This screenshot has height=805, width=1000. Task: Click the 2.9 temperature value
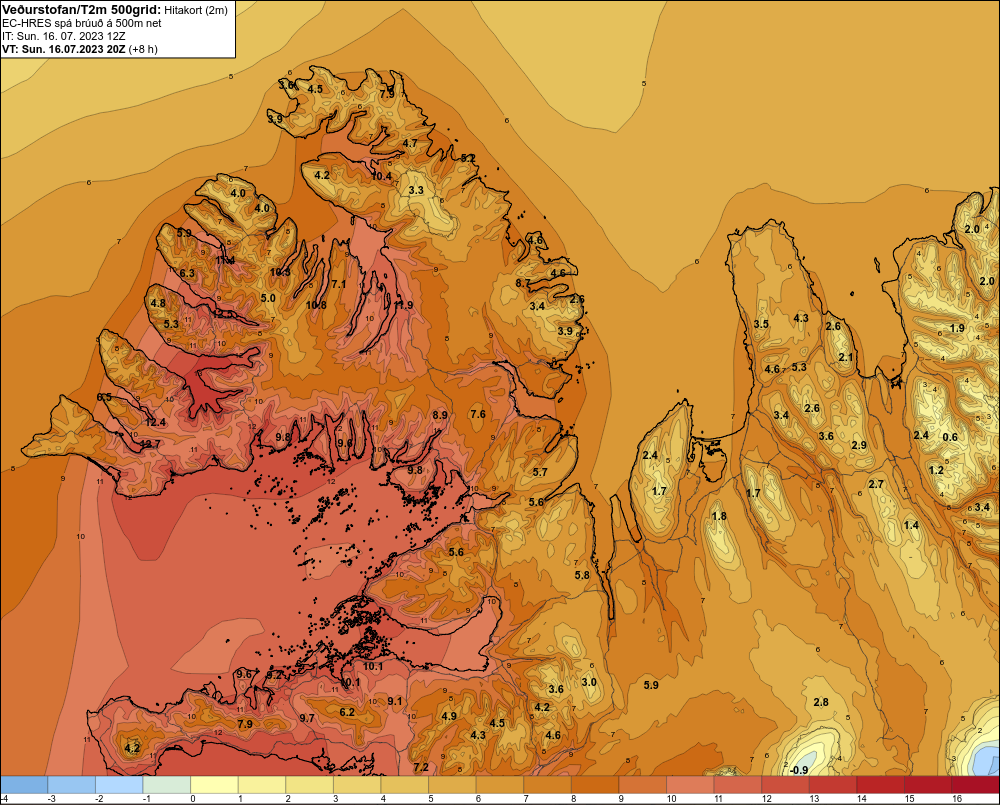coord(859,445)
